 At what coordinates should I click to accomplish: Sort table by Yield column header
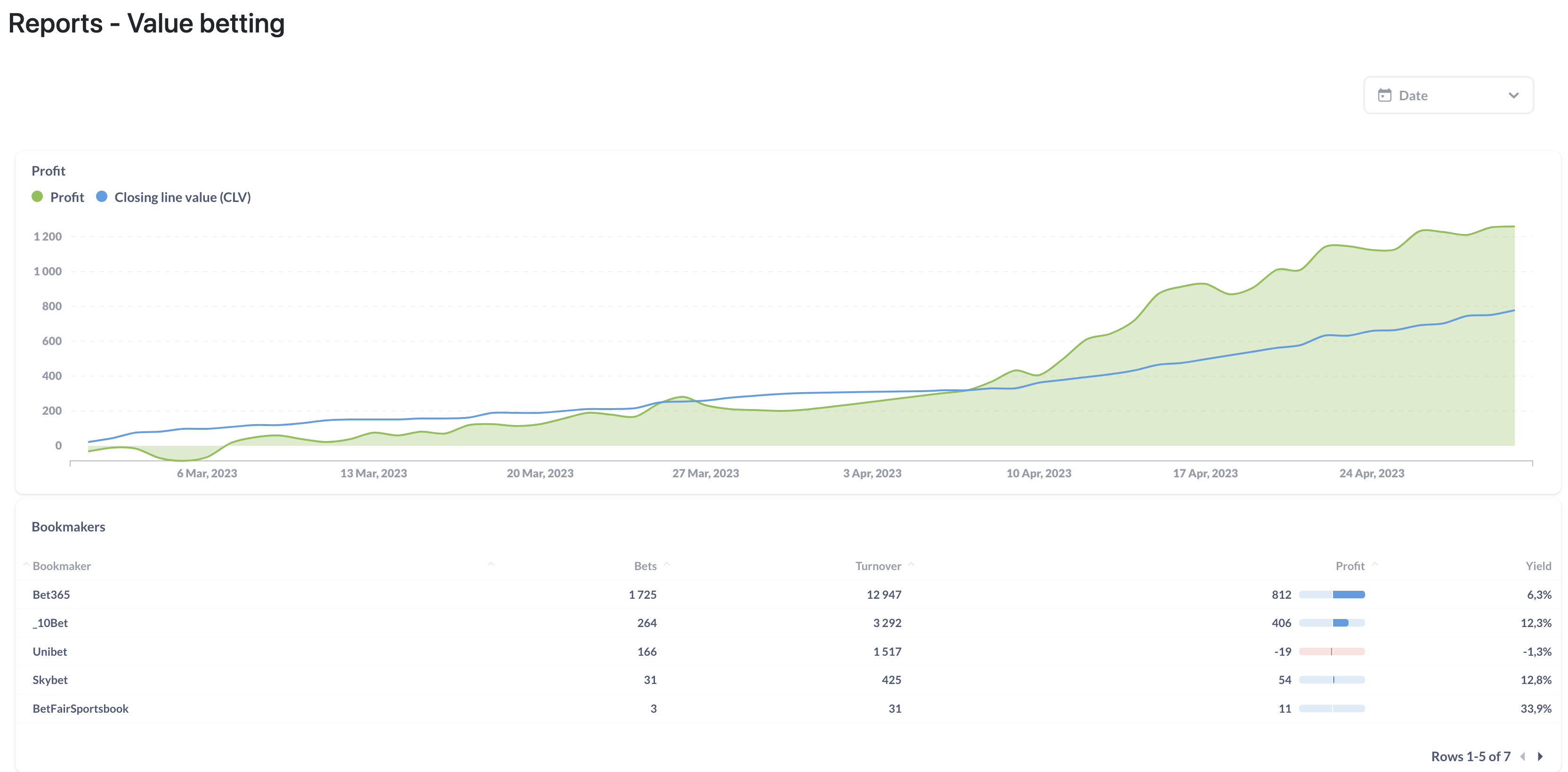click(x=1538, y=566)
